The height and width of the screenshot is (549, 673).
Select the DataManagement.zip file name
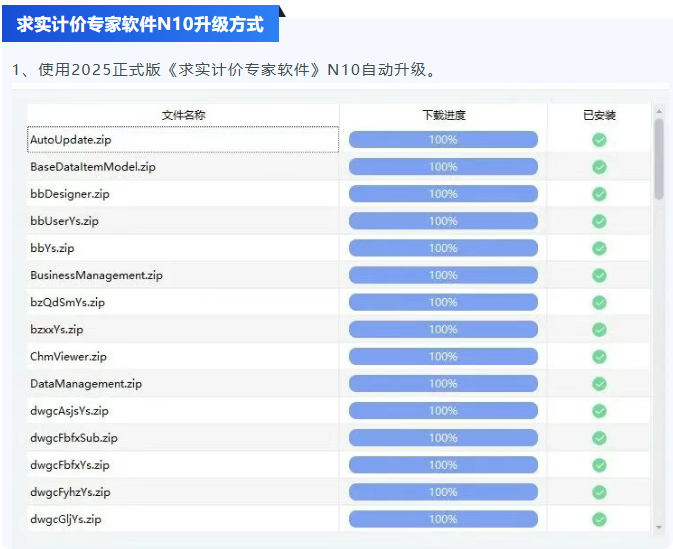tap(86, 383)
